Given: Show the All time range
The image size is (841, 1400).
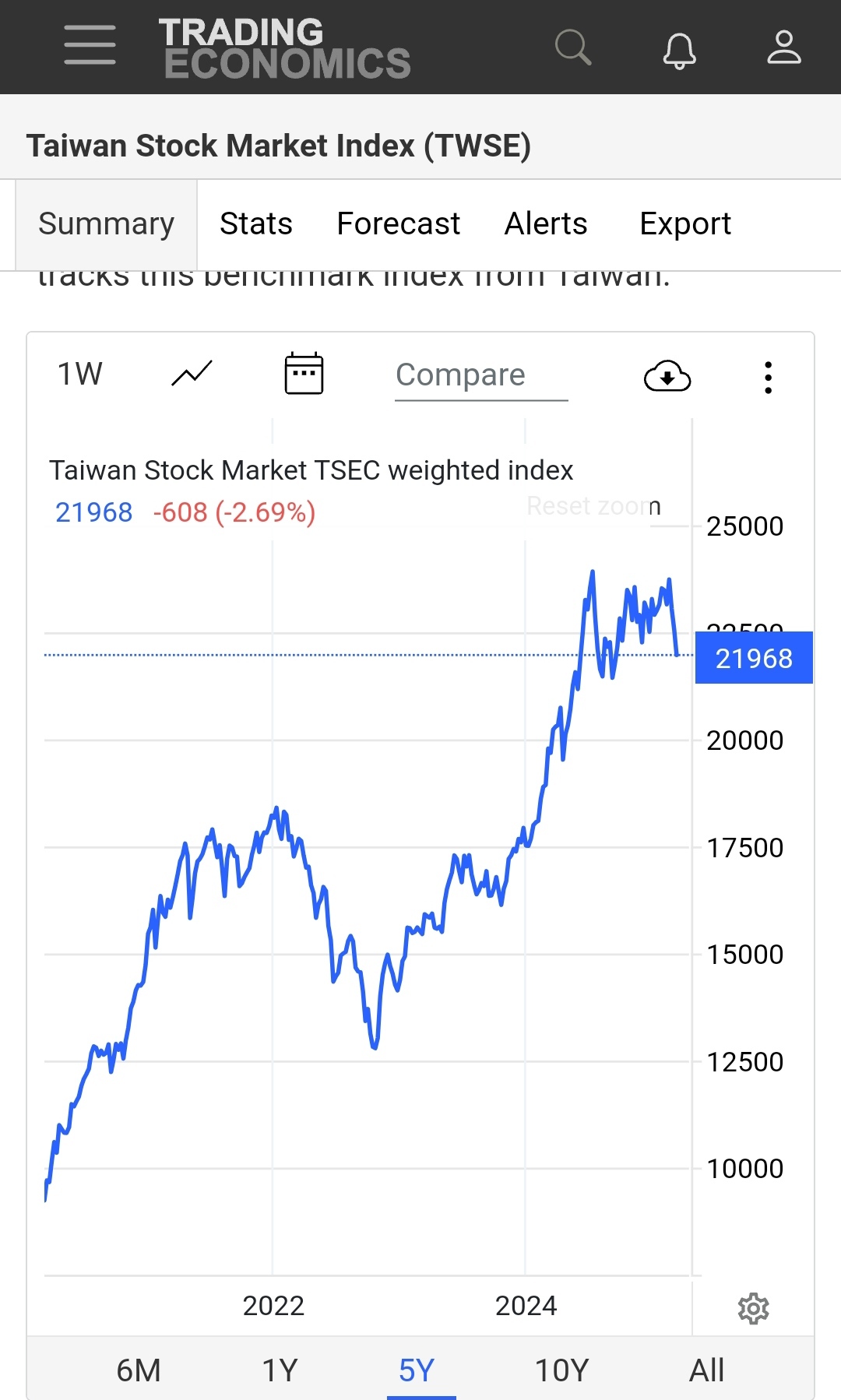Looking at the screenshot, I should [x=706, y=1370].
